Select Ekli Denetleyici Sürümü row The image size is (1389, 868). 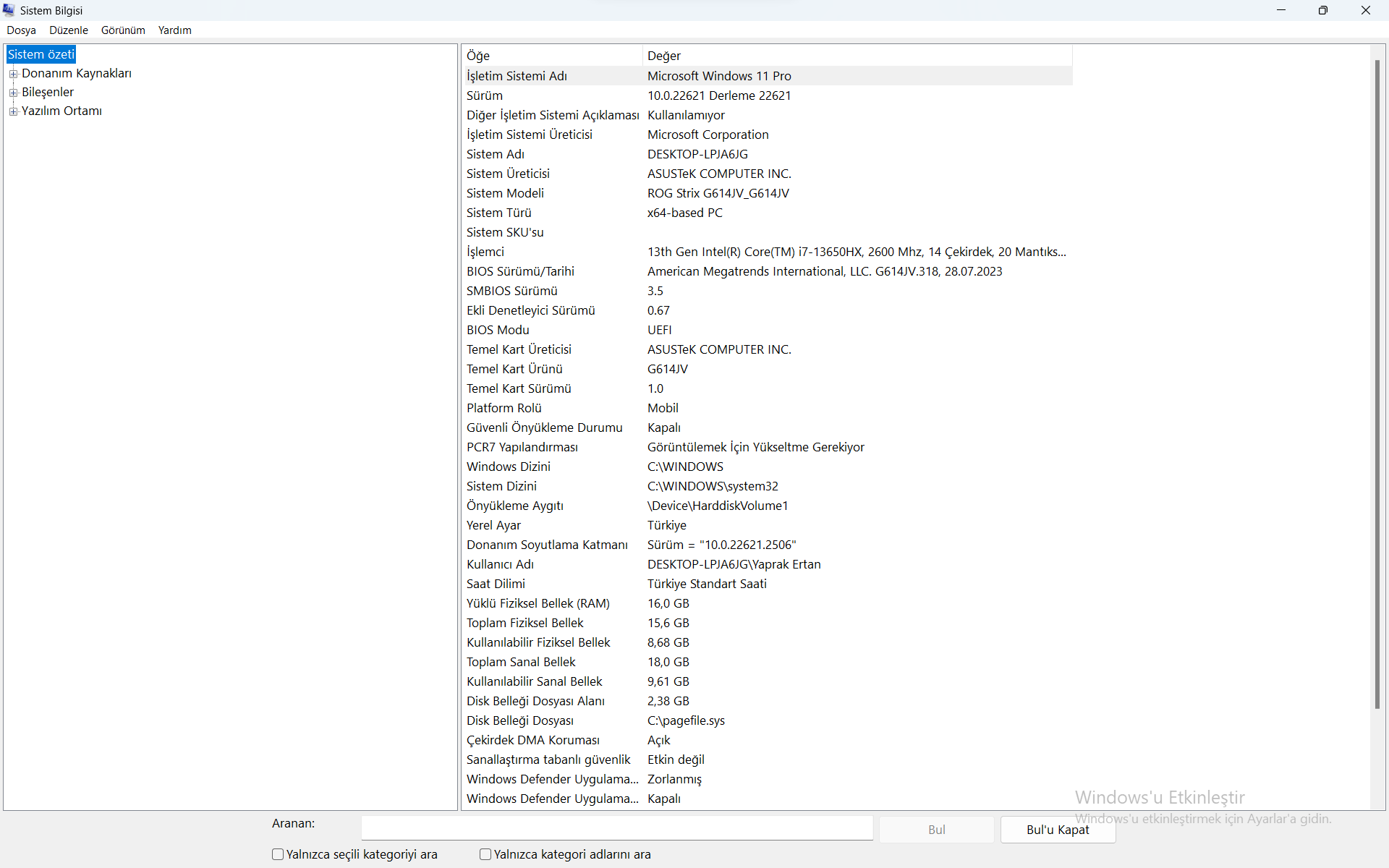[x=768, y=310]
